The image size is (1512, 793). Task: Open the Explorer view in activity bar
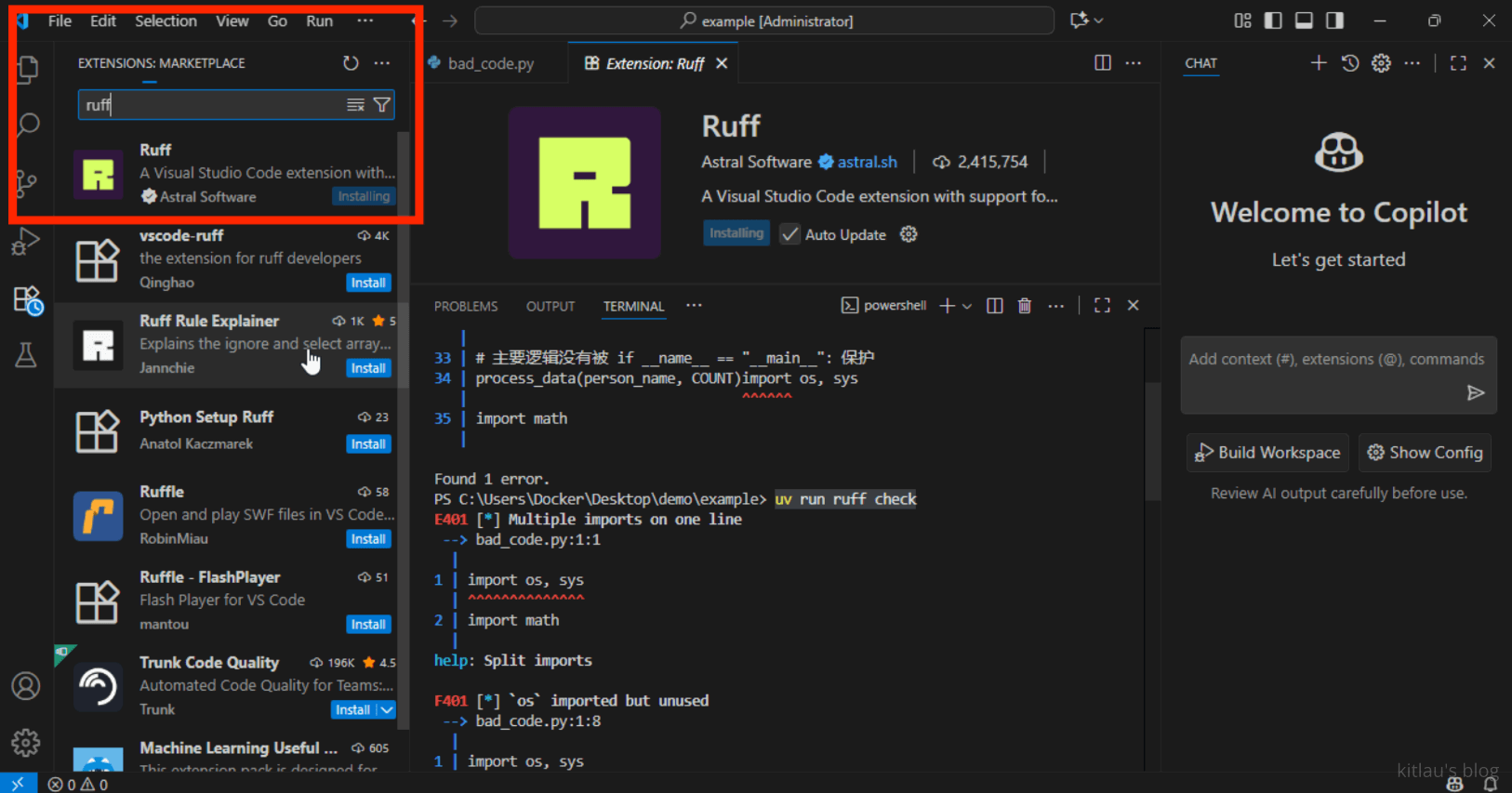point(28,69)
